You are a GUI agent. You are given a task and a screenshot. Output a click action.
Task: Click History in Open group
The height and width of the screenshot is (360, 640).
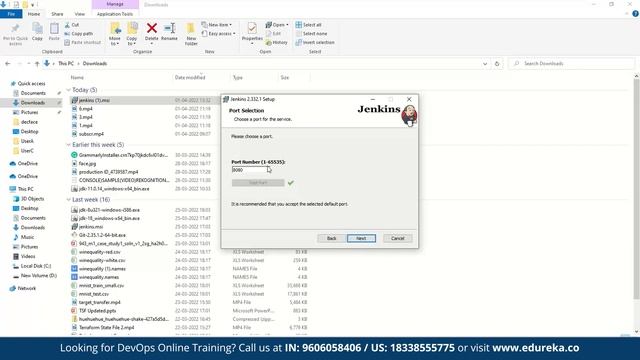277,42
